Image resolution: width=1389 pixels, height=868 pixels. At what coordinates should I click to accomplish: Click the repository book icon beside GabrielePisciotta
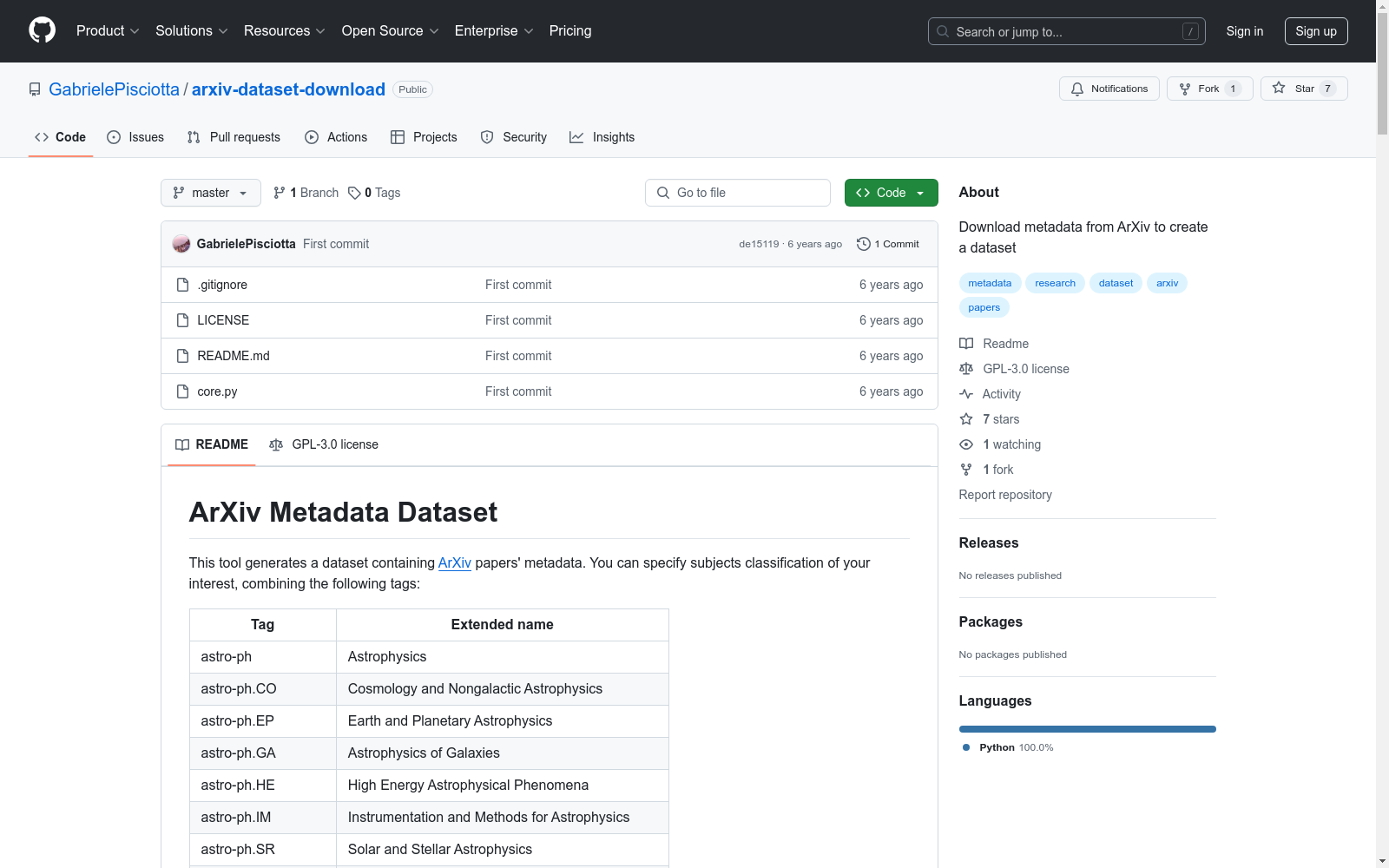tap(35, 89)
